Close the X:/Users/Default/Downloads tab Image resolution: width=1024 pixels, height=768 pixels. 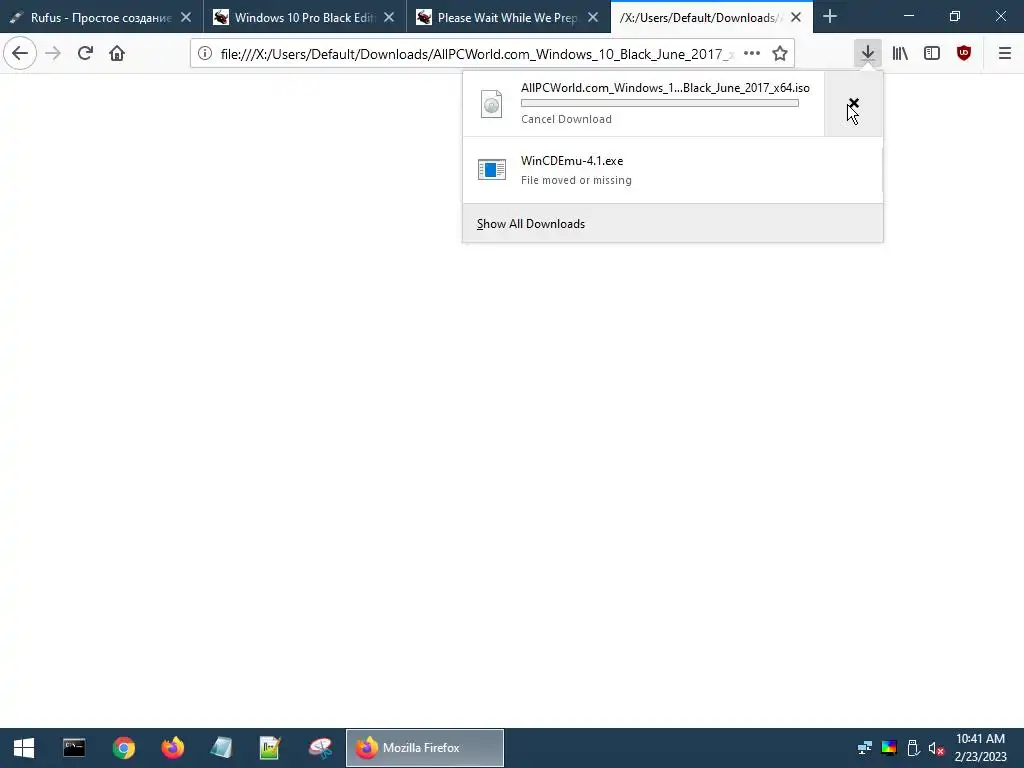click(x=796, y=17)
